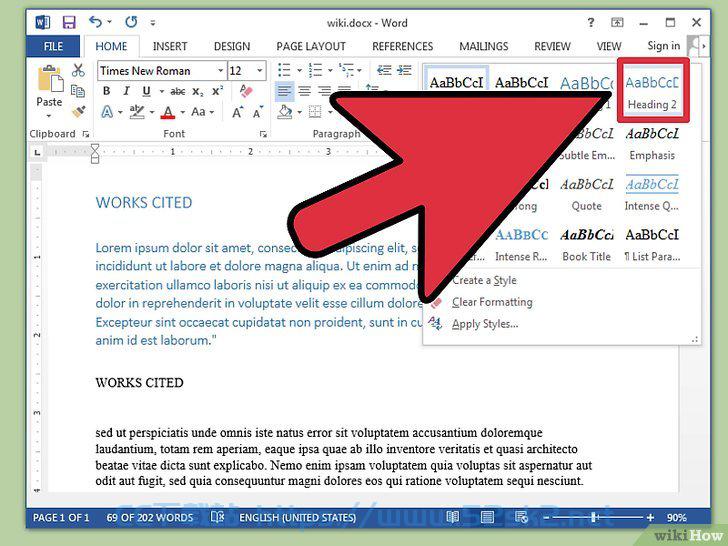This screenshot has height=546, width=728.
Task: Open the font size 12 dropdown
Action: (x=260, y=71)
